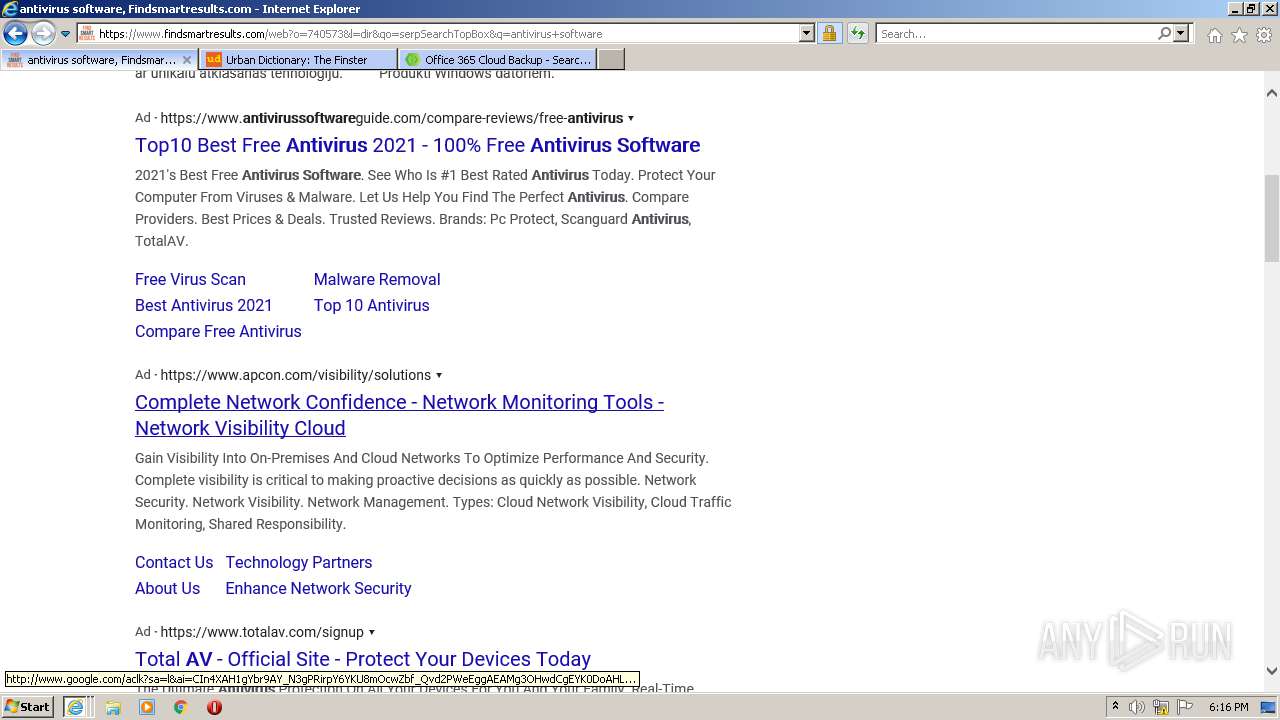Expand the apcon.com ad URL arrow
Screen dimensions: 1280x720
coord(439,375)
